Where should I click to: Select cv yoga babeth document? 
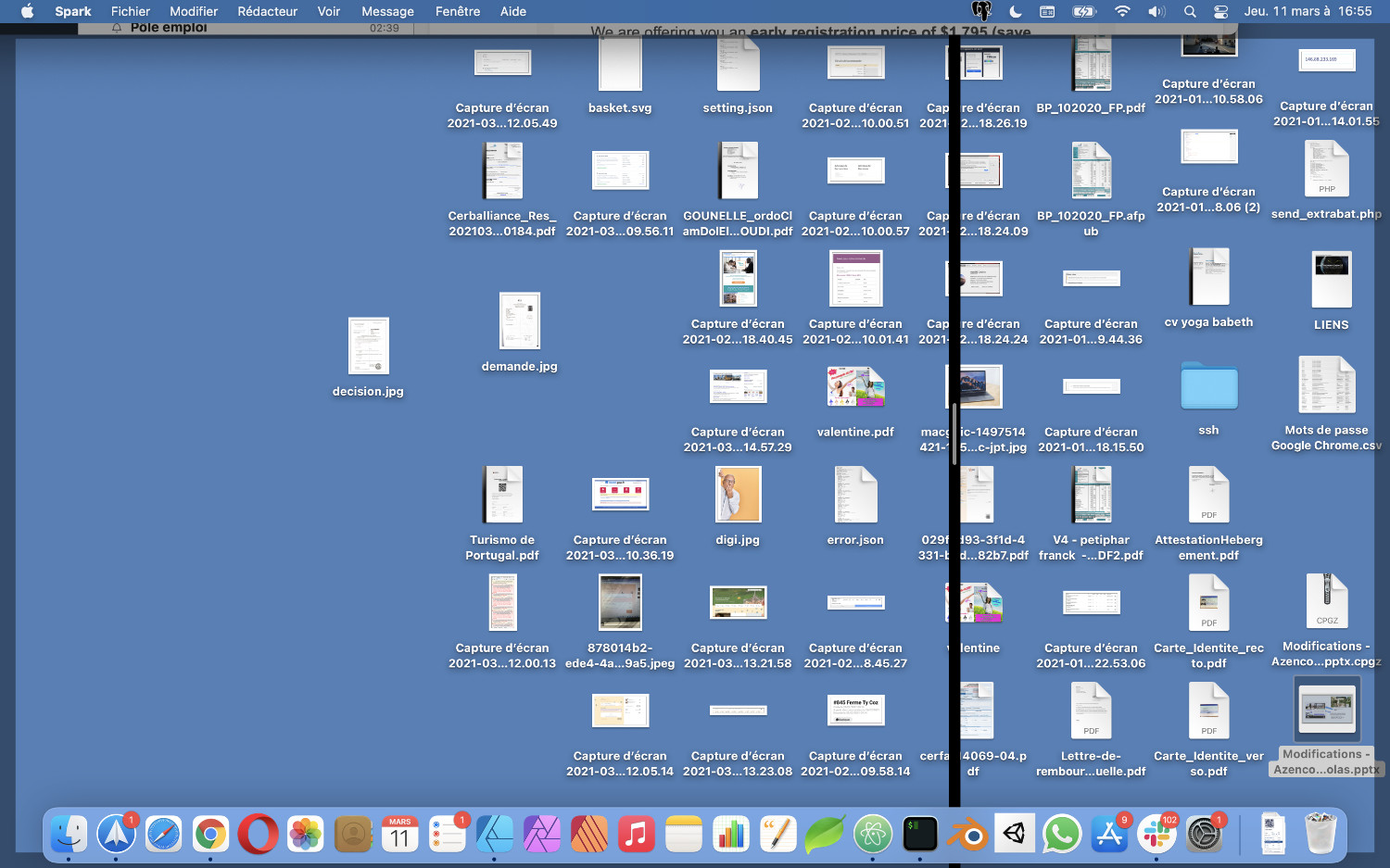pos(1208,277)
